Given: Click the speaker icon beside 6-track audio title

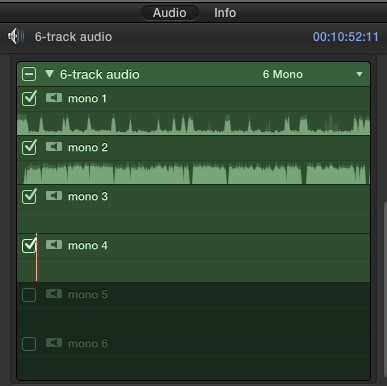Looking at the screenshot, I should 16,36.
